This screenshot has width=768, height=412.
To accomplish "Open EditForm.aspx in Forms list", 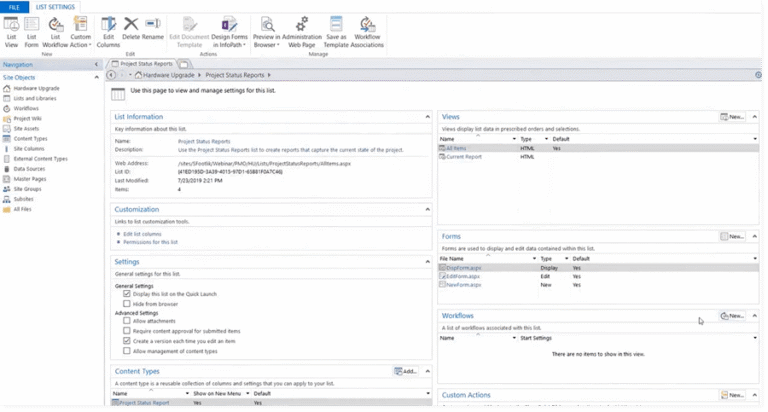I will (462, 276).
